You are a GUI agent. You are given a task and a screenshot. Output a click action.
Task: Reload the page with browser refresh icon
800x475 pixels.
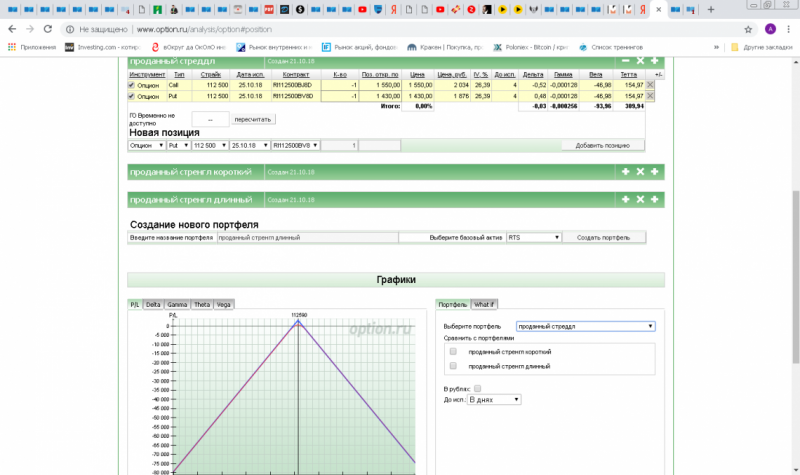tap(45, 29)
